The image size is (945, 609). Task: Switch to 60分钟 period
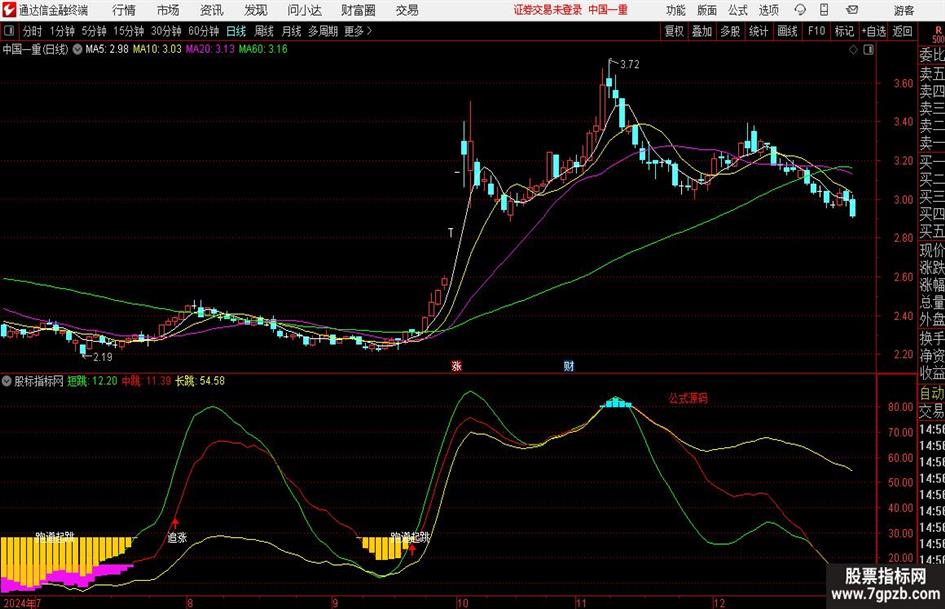(203, 31)
